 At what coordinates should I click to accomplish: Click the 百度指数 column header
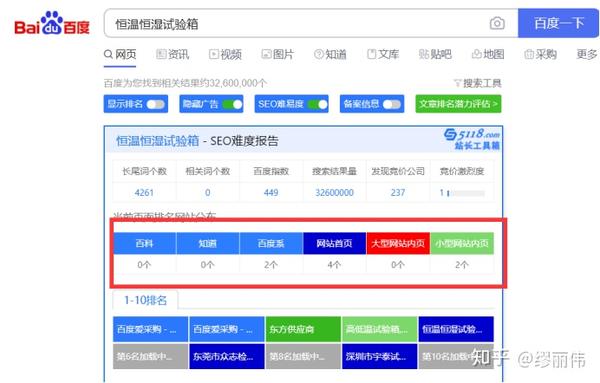271,171
